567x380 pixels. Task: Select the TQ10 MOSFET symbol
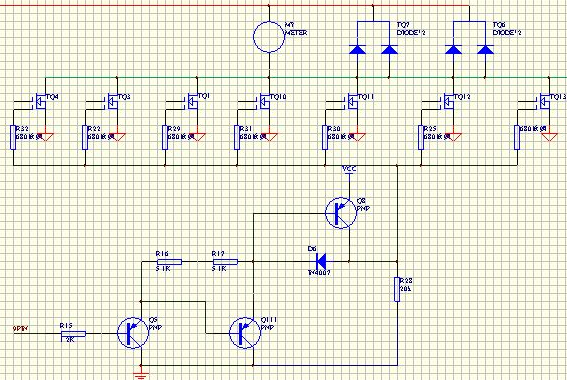point(265,102)
